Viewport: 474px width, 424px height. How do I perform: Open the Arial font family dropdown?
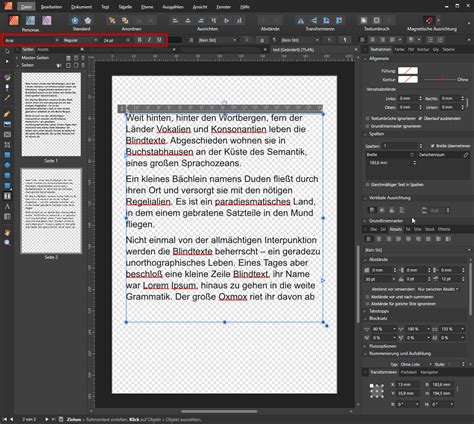click(32, 40)
